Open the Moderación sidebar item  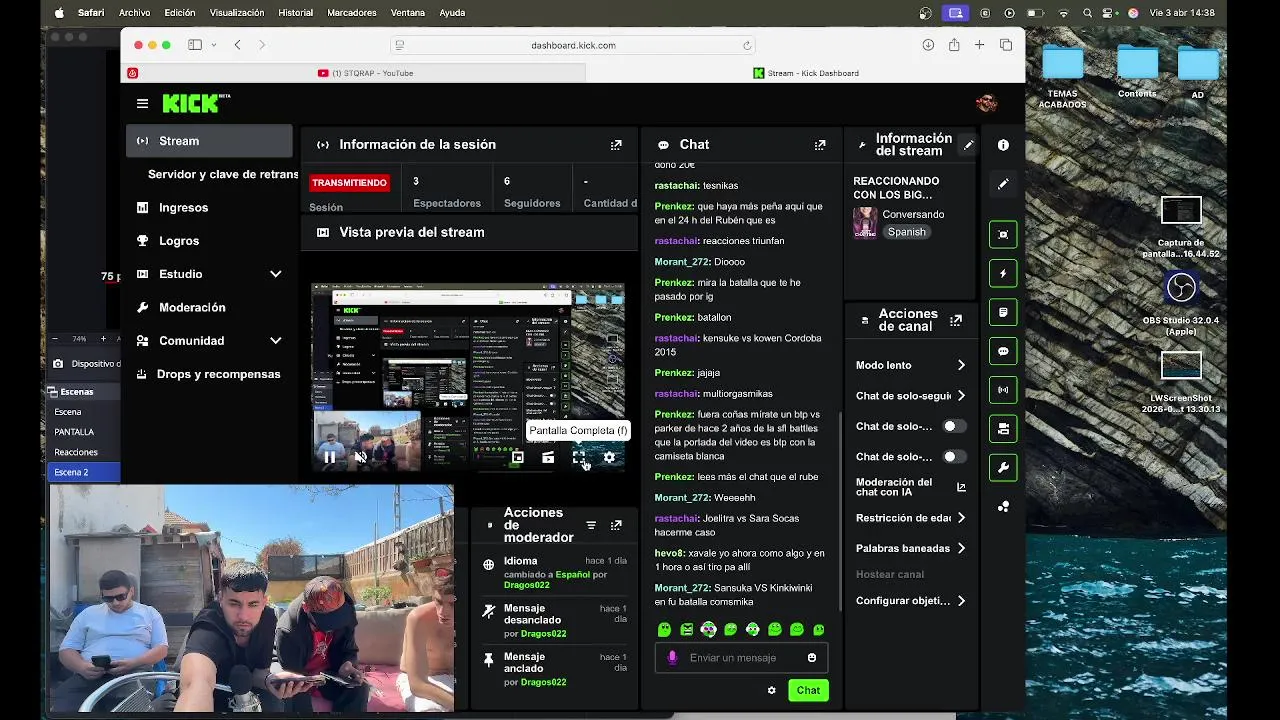[x=209, y=307]
